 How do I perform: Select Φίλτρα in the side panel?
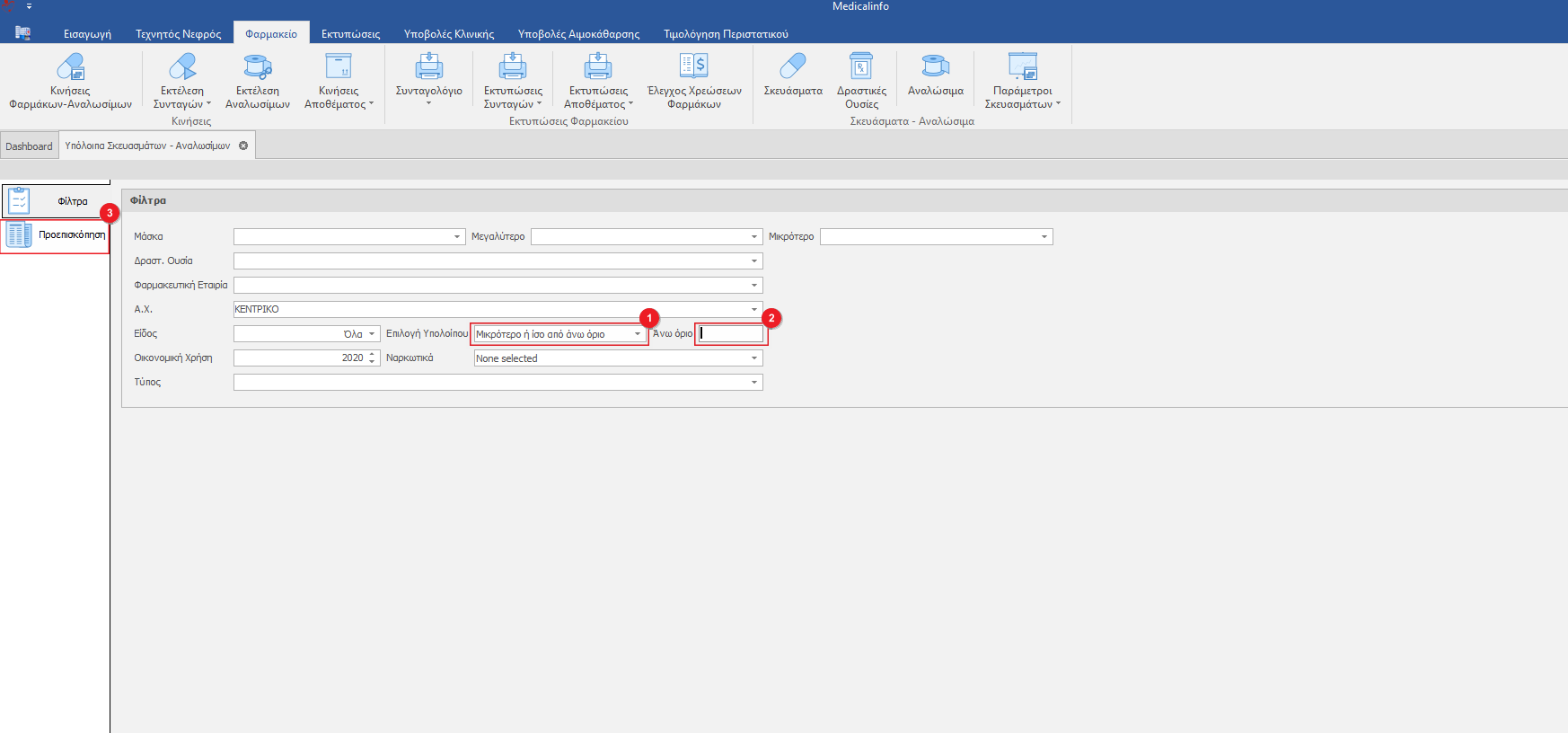56,201
